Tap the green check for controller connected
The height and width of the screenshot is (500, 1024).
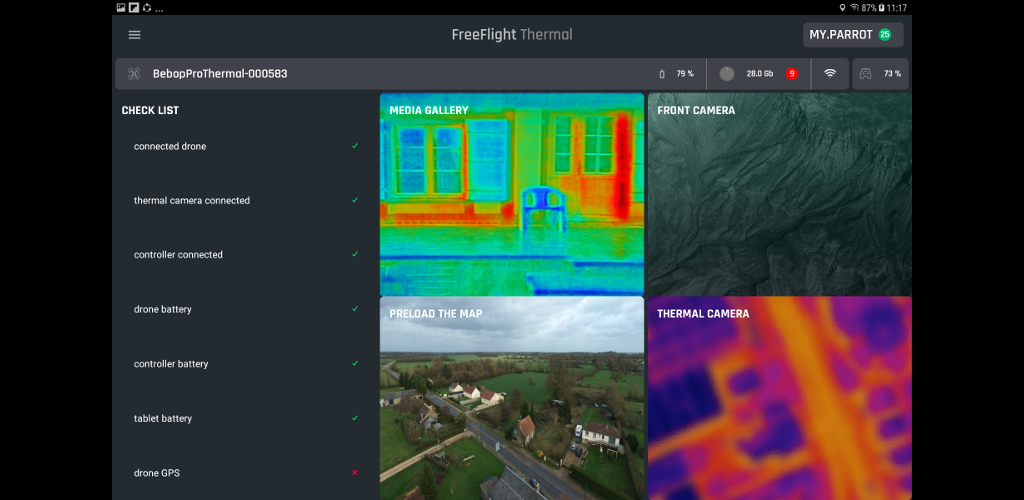pos(355,254)
